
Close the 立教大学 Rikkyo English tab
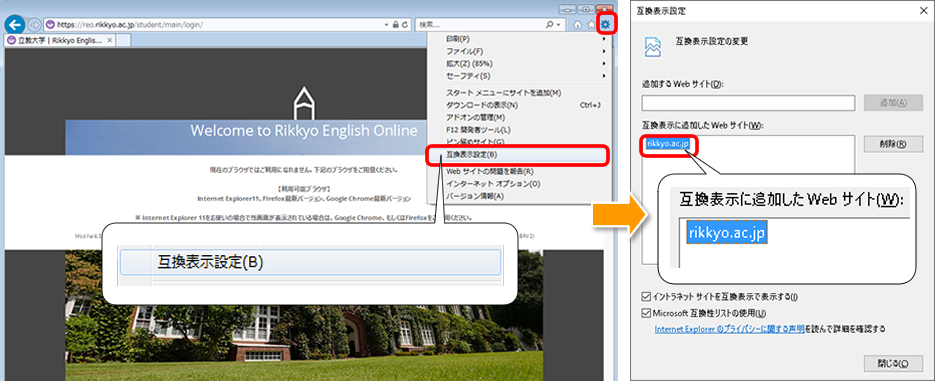[x=109, y=41]
